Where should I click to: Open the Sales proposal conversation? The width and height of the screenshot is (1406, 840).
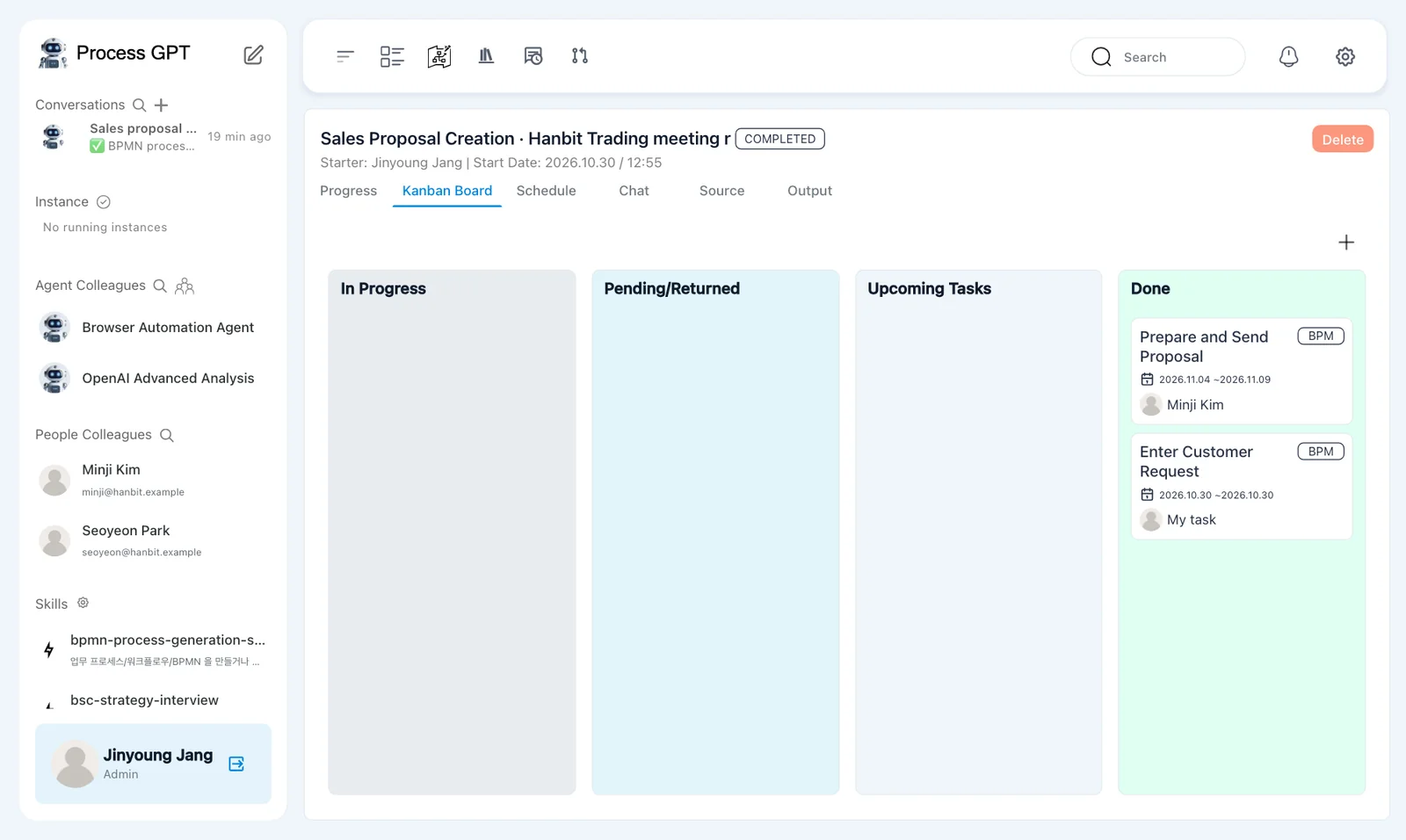coord(154,137)
